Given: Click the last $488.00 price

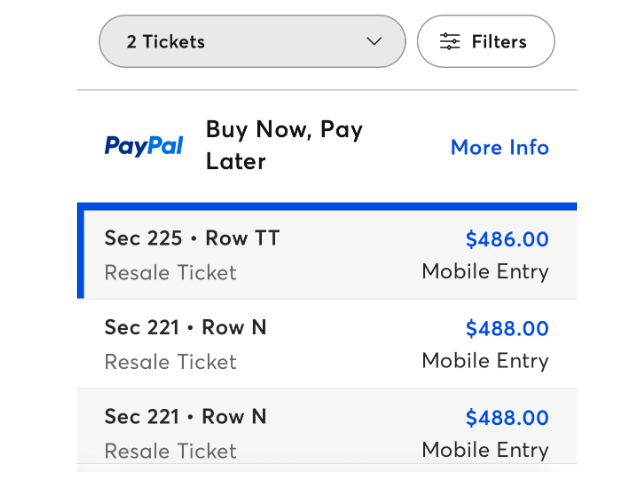Looking at the screenshot, I should (x=507, y=417).
